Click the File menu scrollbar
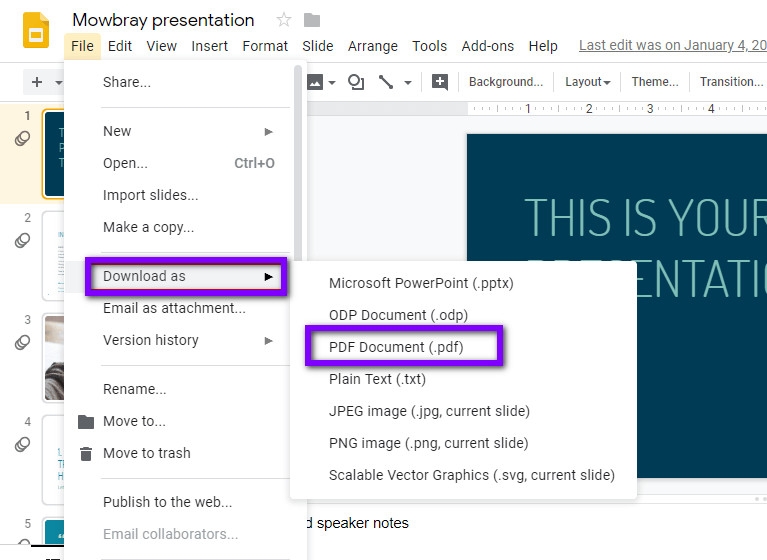 click(x=298, y=161)
